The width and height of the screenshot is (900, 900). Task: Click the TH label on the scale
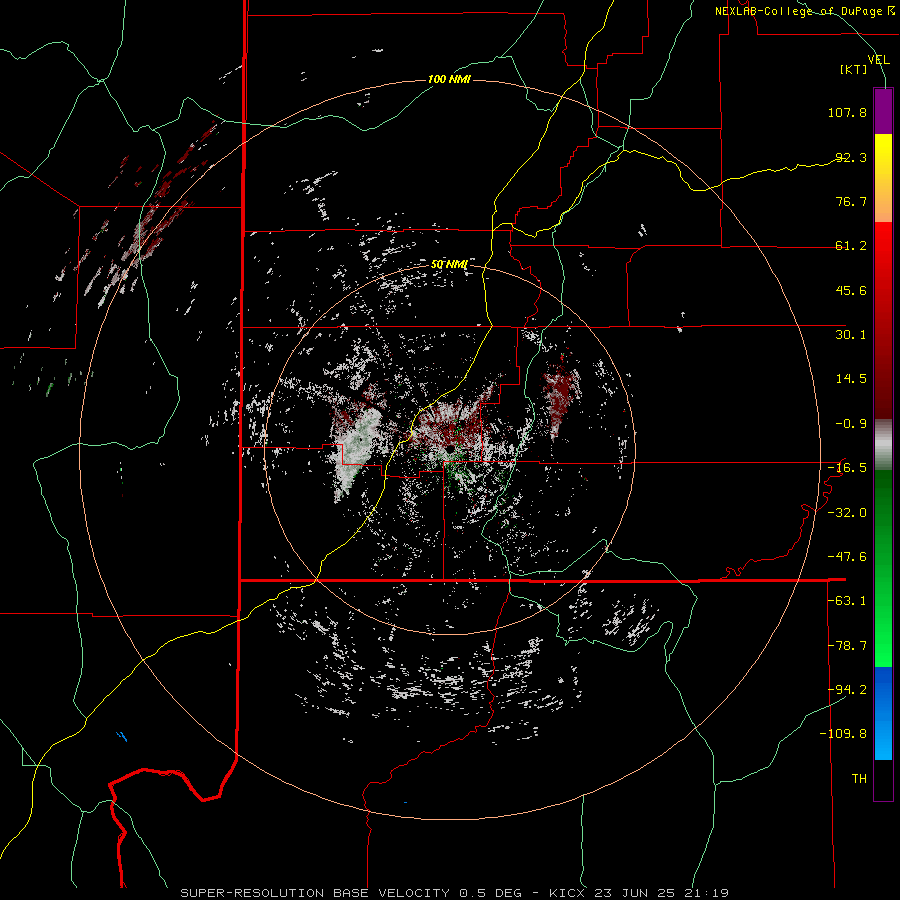(x=859, y=779)
